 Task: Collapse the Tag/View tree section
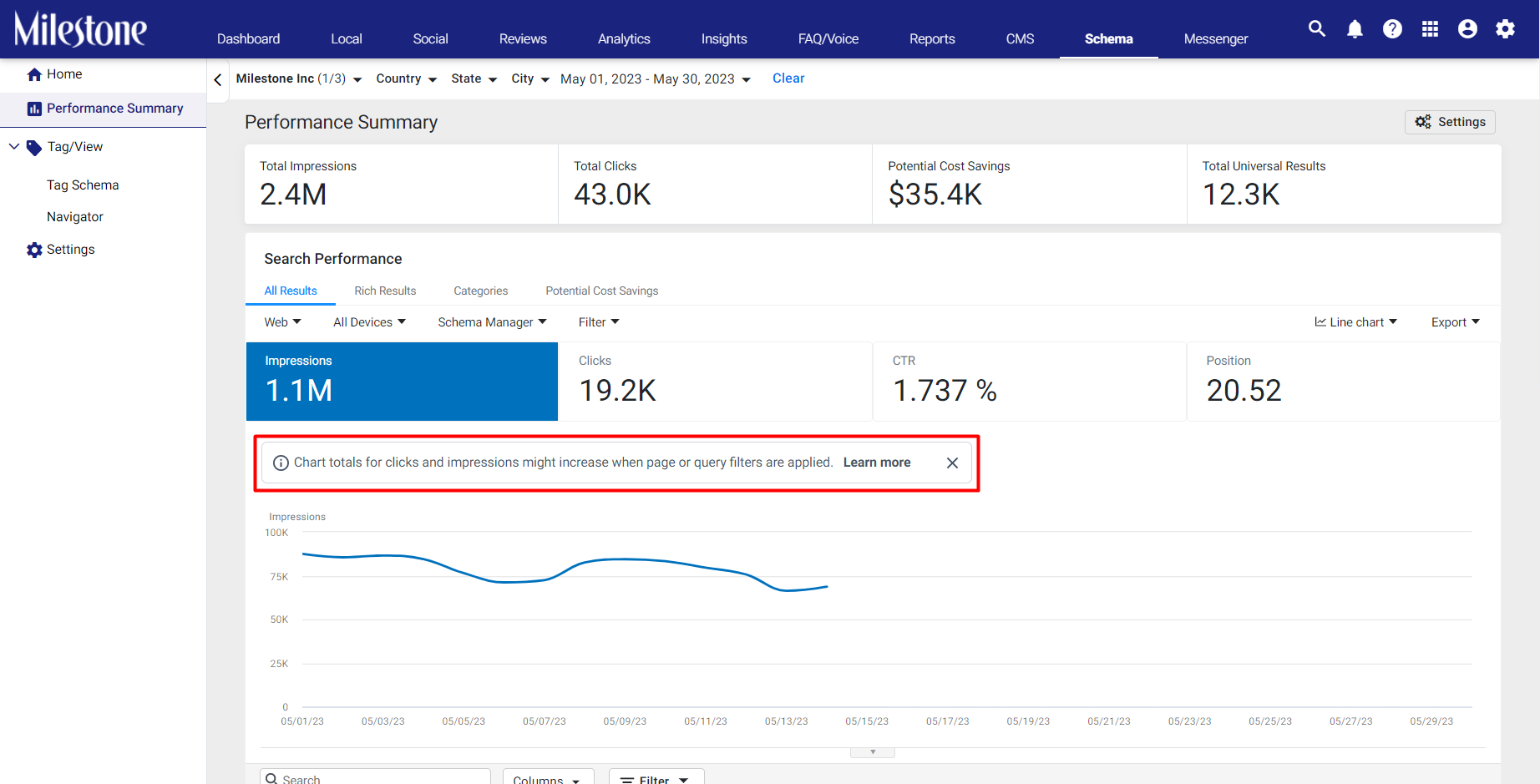click(x=14, y=147)
